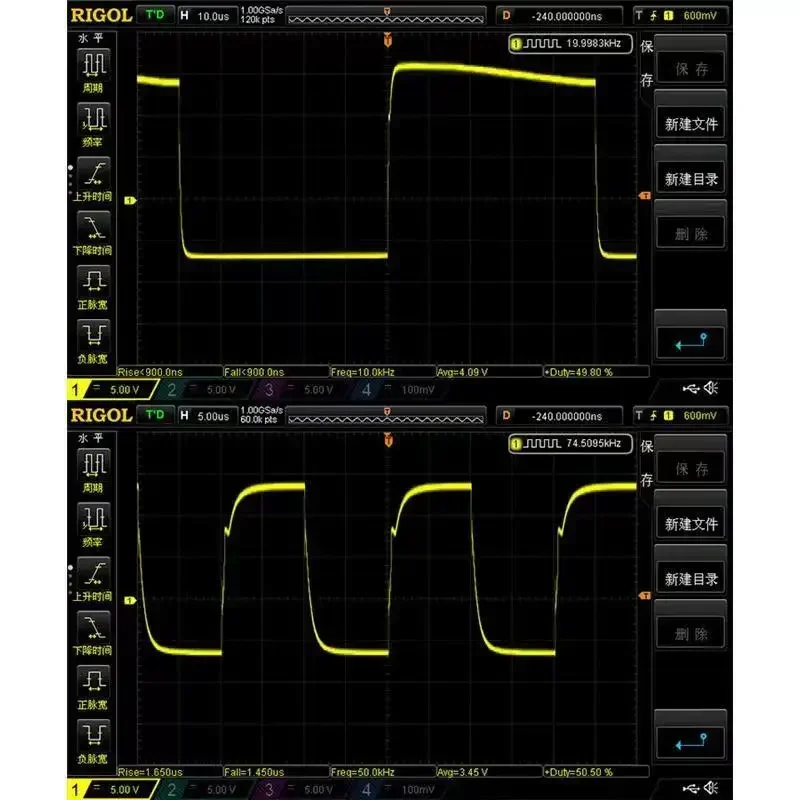Click the hardware frequency counter icon showing 19.9983kHz
Image resolution: width=800 pixels, height=800 pixels.
pos(566,43)
